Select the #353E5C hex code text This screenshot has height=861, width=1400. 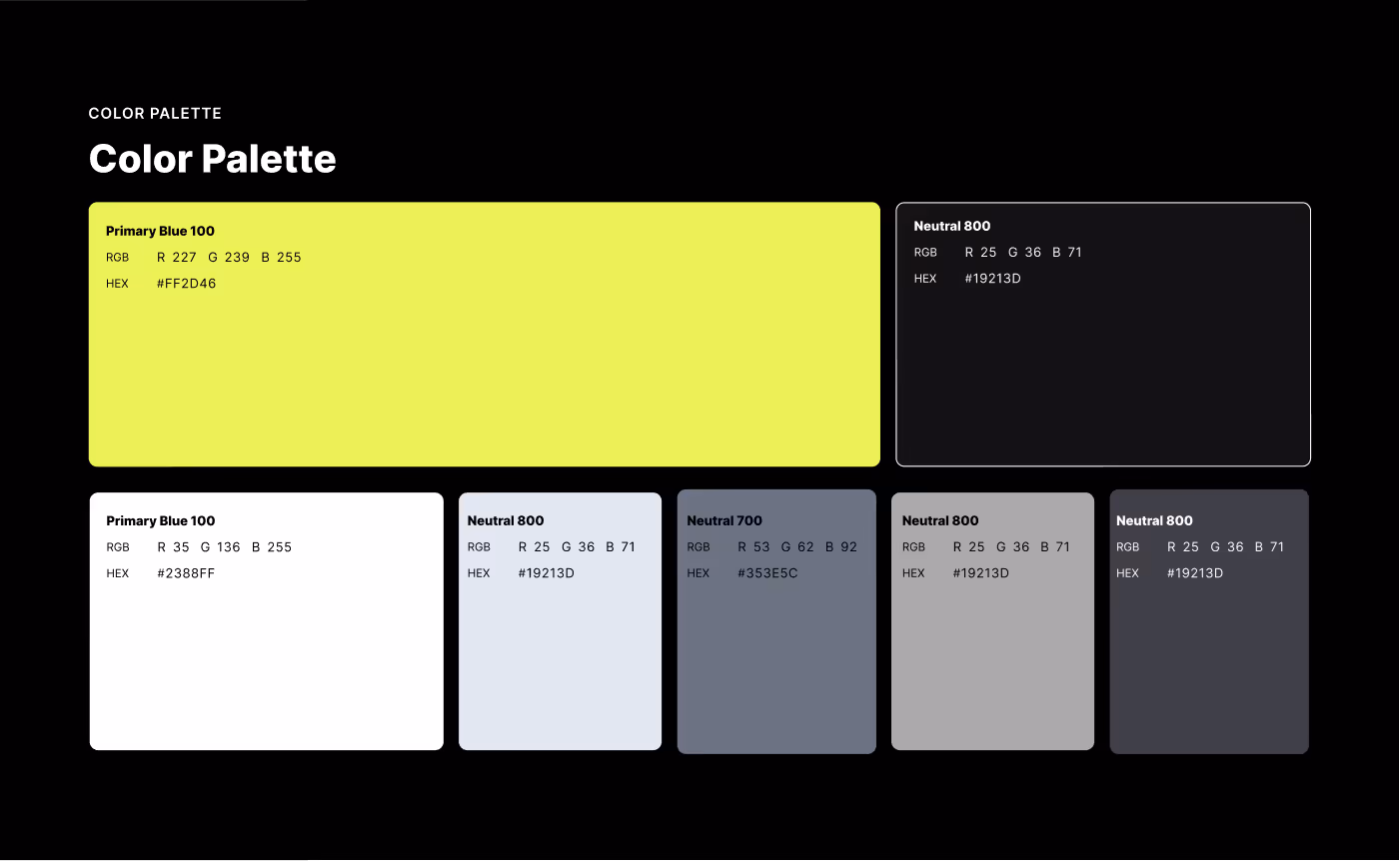click(767, 573)
